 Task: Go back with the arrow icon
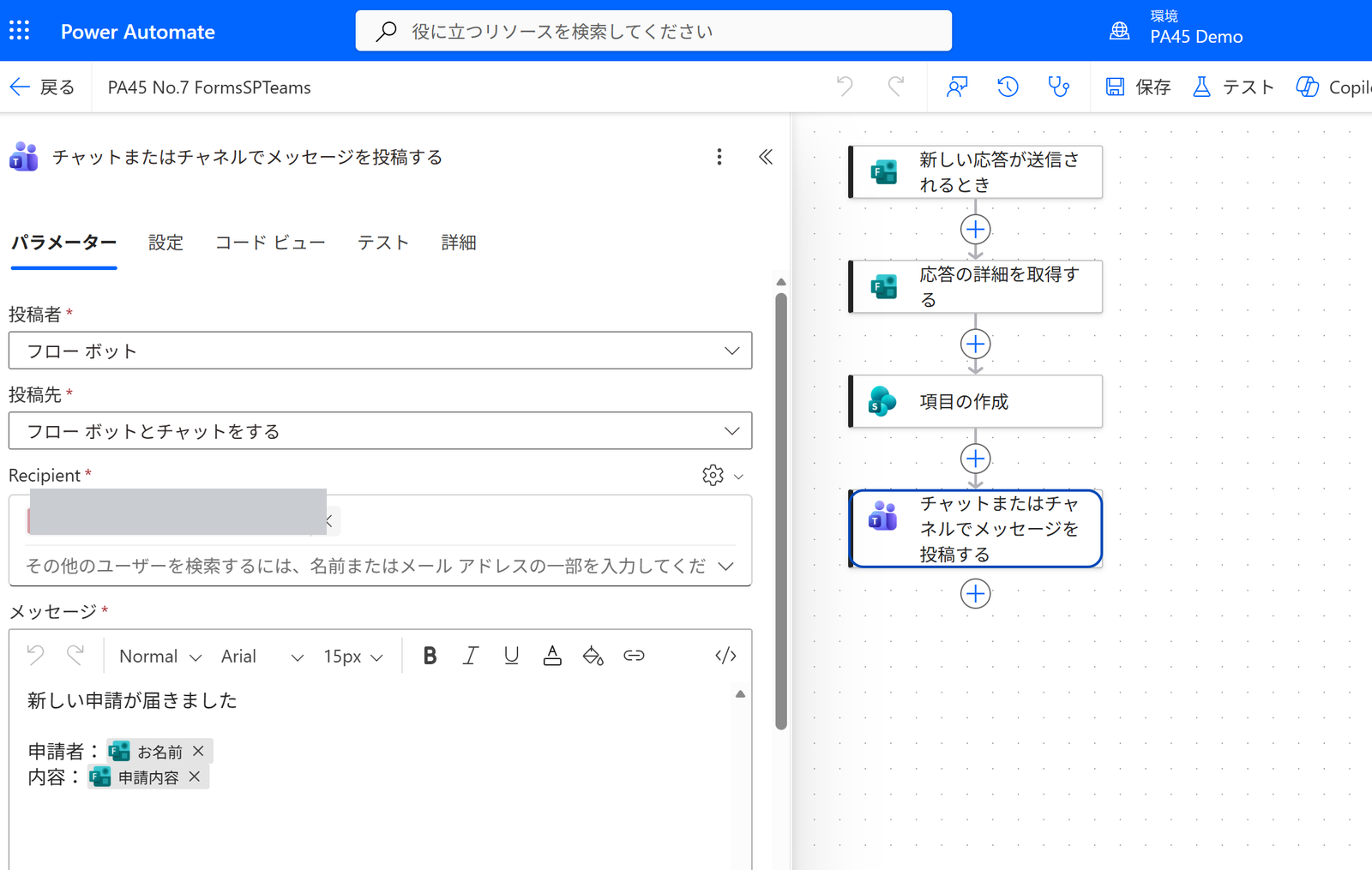19,87
